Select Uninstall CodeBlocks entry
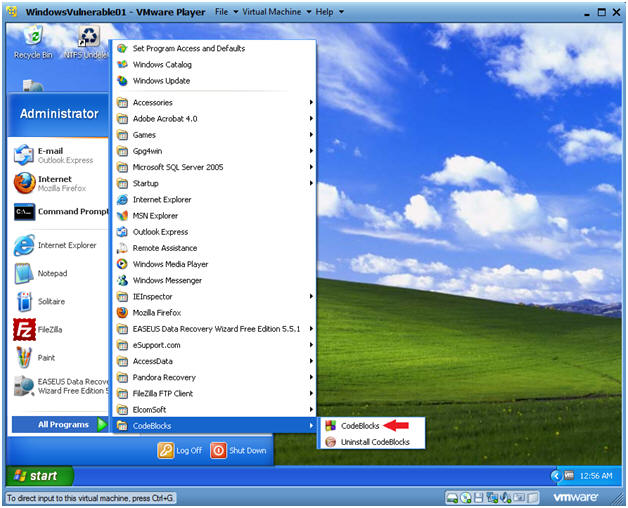This screenshot has height=508, width=628. click(x=375, y=442)
